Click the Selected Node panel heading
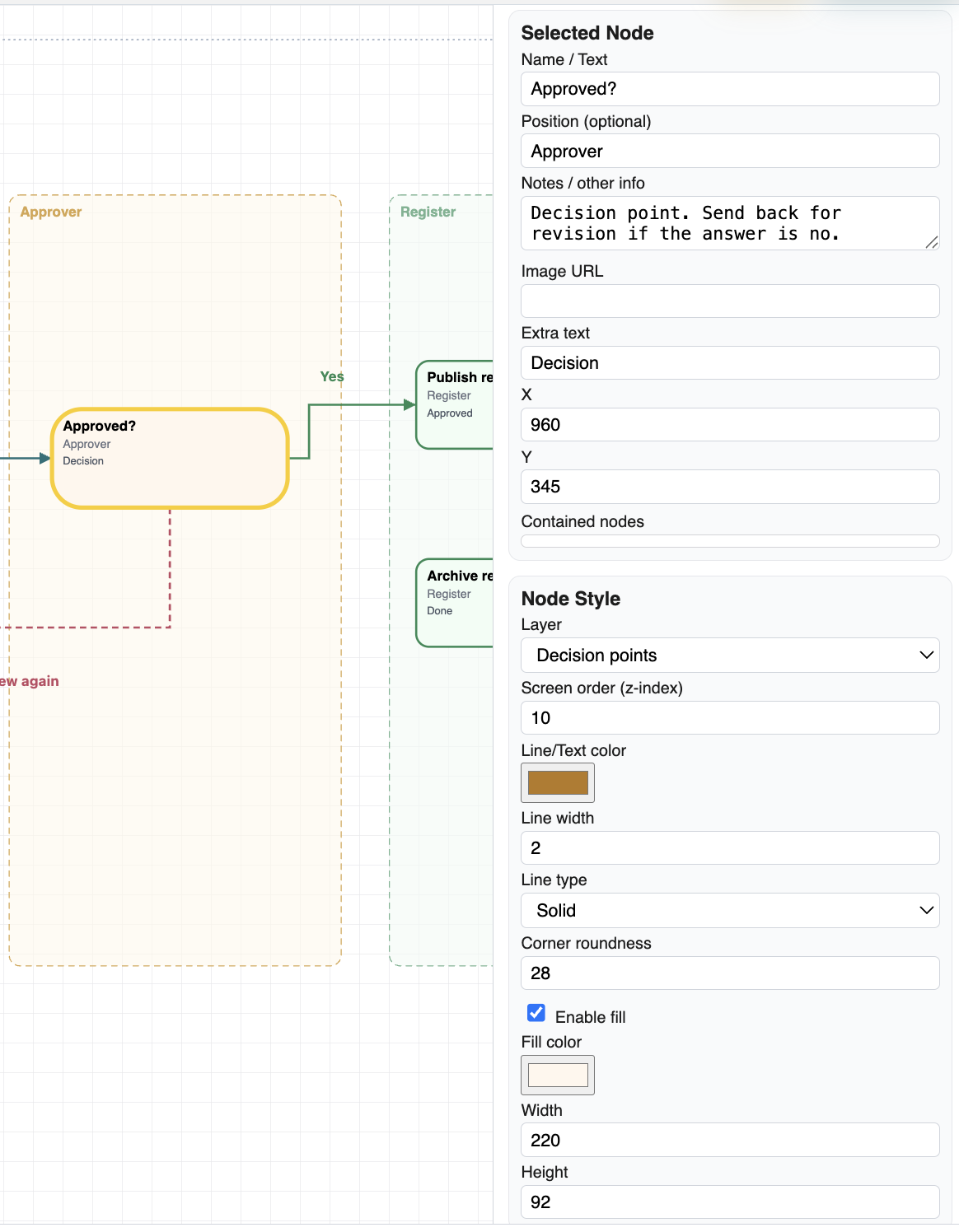The width and height of the screenshot is (959, 1232). click(587, 33)
